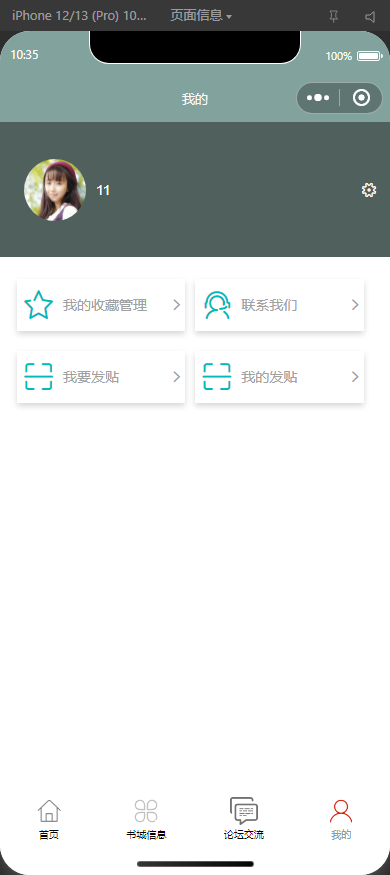
Task: Switch to the 书城信息 tab
Action: coord(146,819)
